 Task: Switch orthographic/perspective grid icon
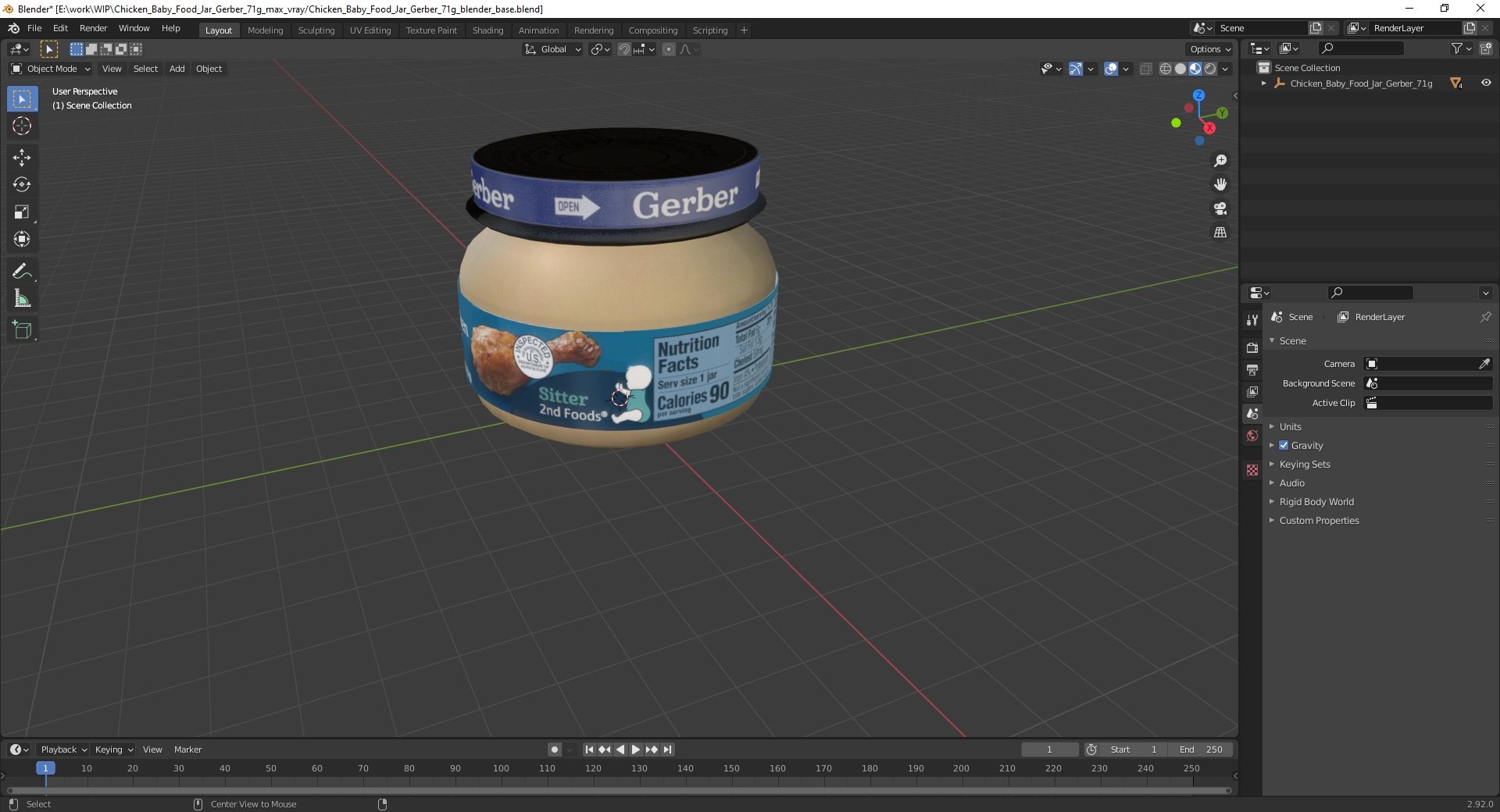point(1220,233)
